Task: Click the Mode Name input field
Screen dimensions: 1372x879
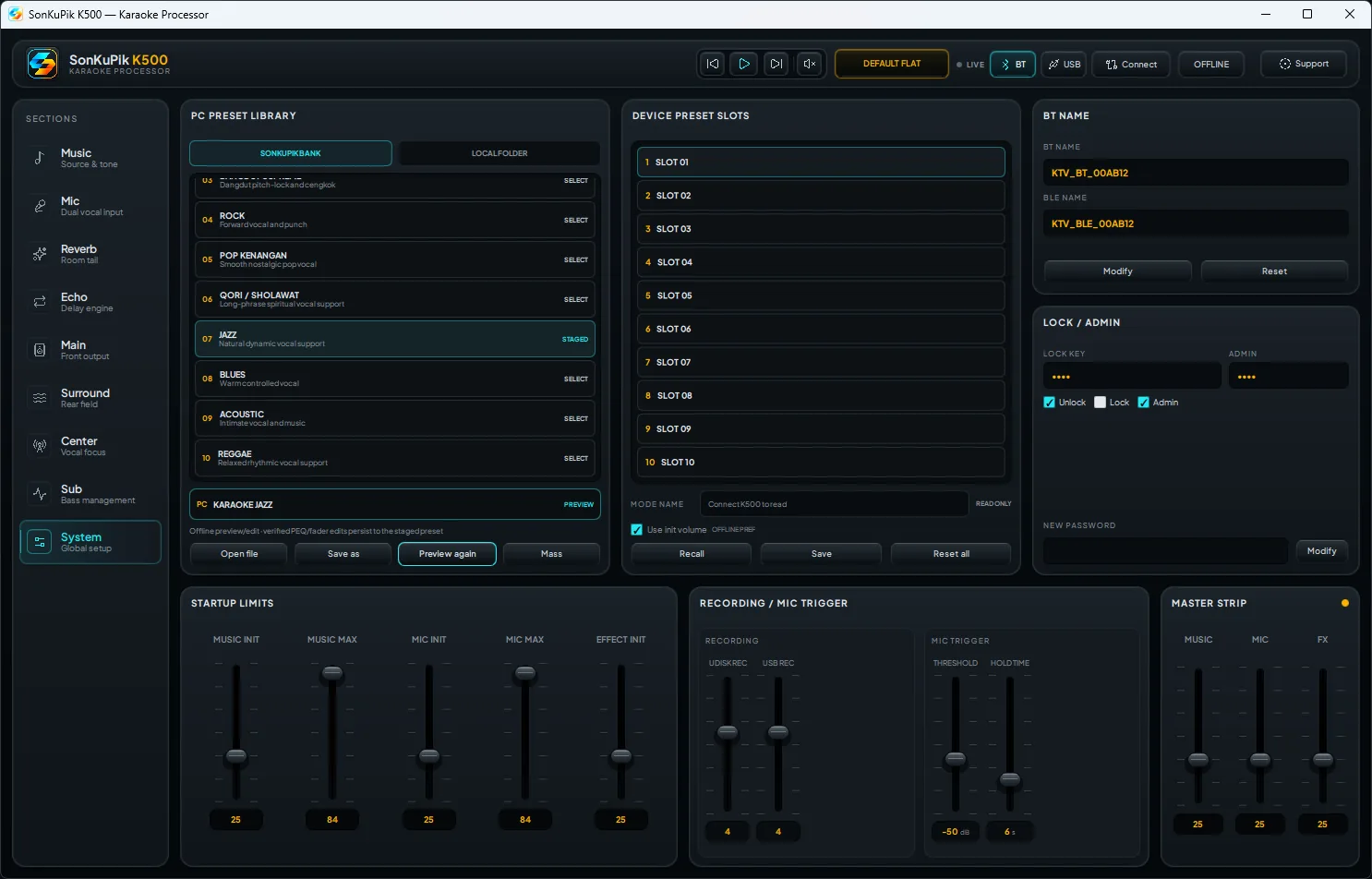Action: pyautogui.click(x=834, y=504)
